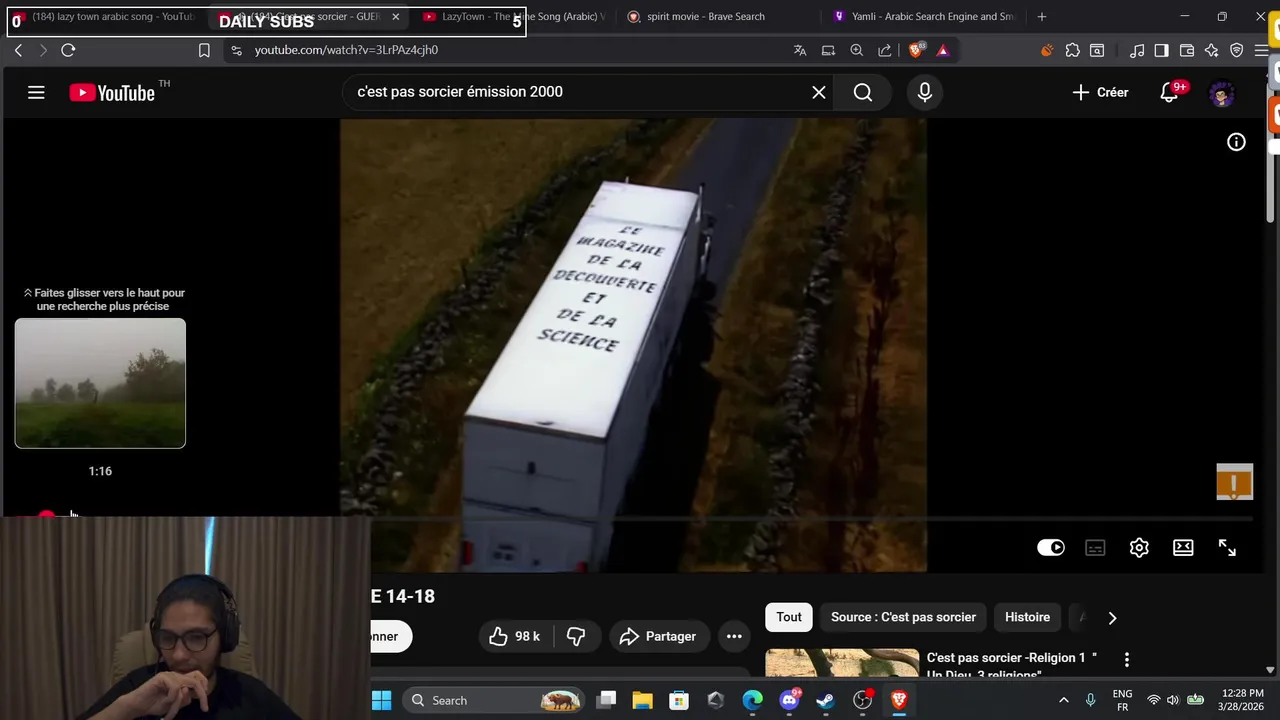Go to the YouTube home logo
This screenshot has height=720, width=1280.
point(112,92)
